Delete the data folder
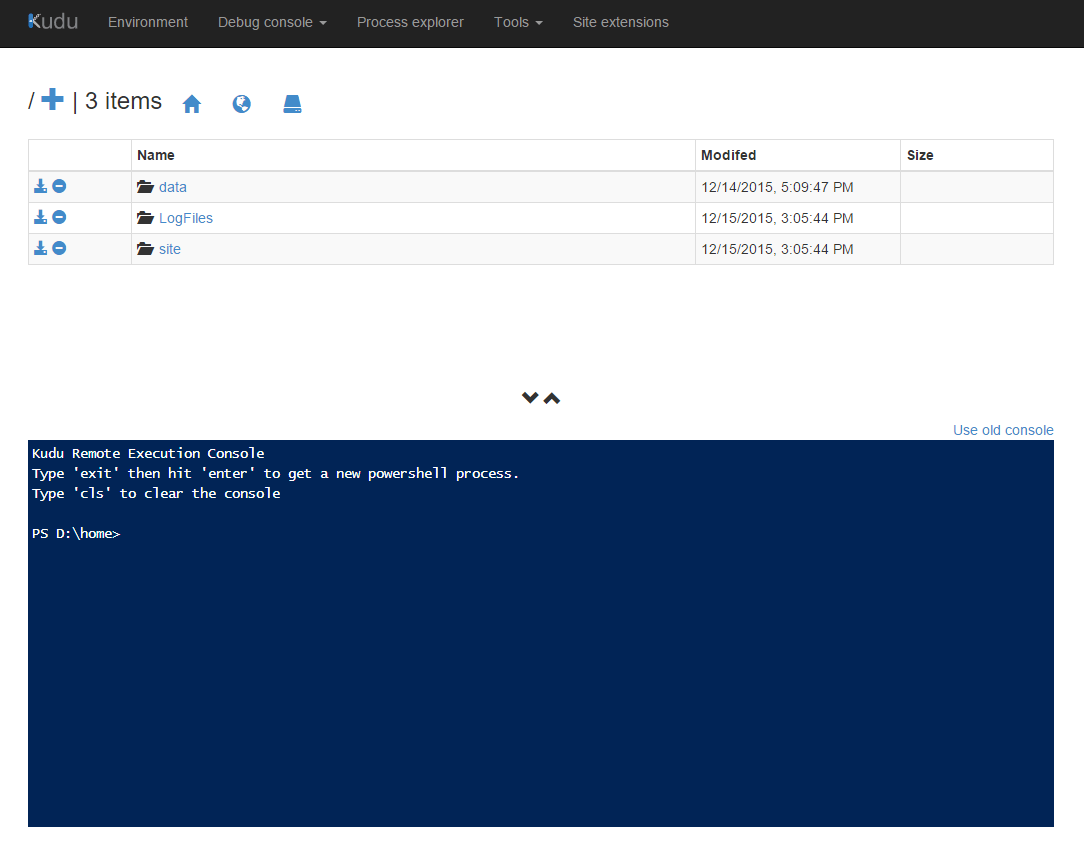 coord(59,187)
